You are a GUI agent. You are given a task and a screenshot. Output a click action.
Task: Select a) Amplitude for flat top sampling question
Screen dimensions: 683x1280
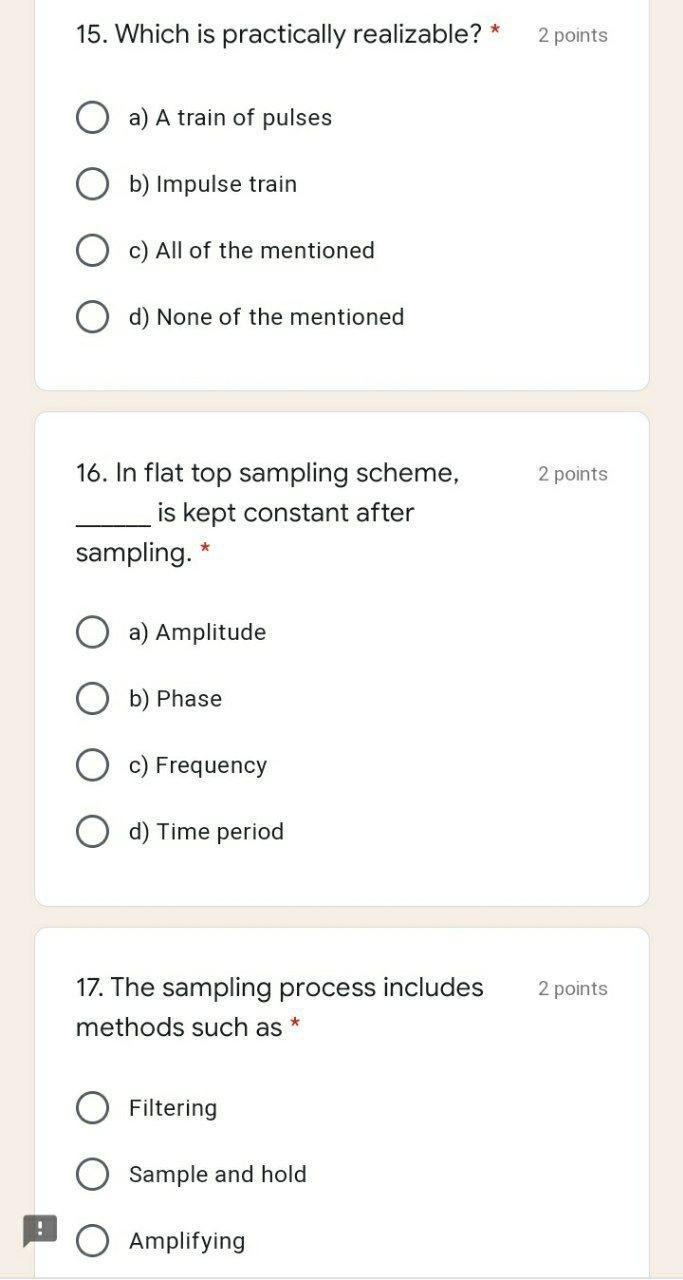tap(93, 631)
